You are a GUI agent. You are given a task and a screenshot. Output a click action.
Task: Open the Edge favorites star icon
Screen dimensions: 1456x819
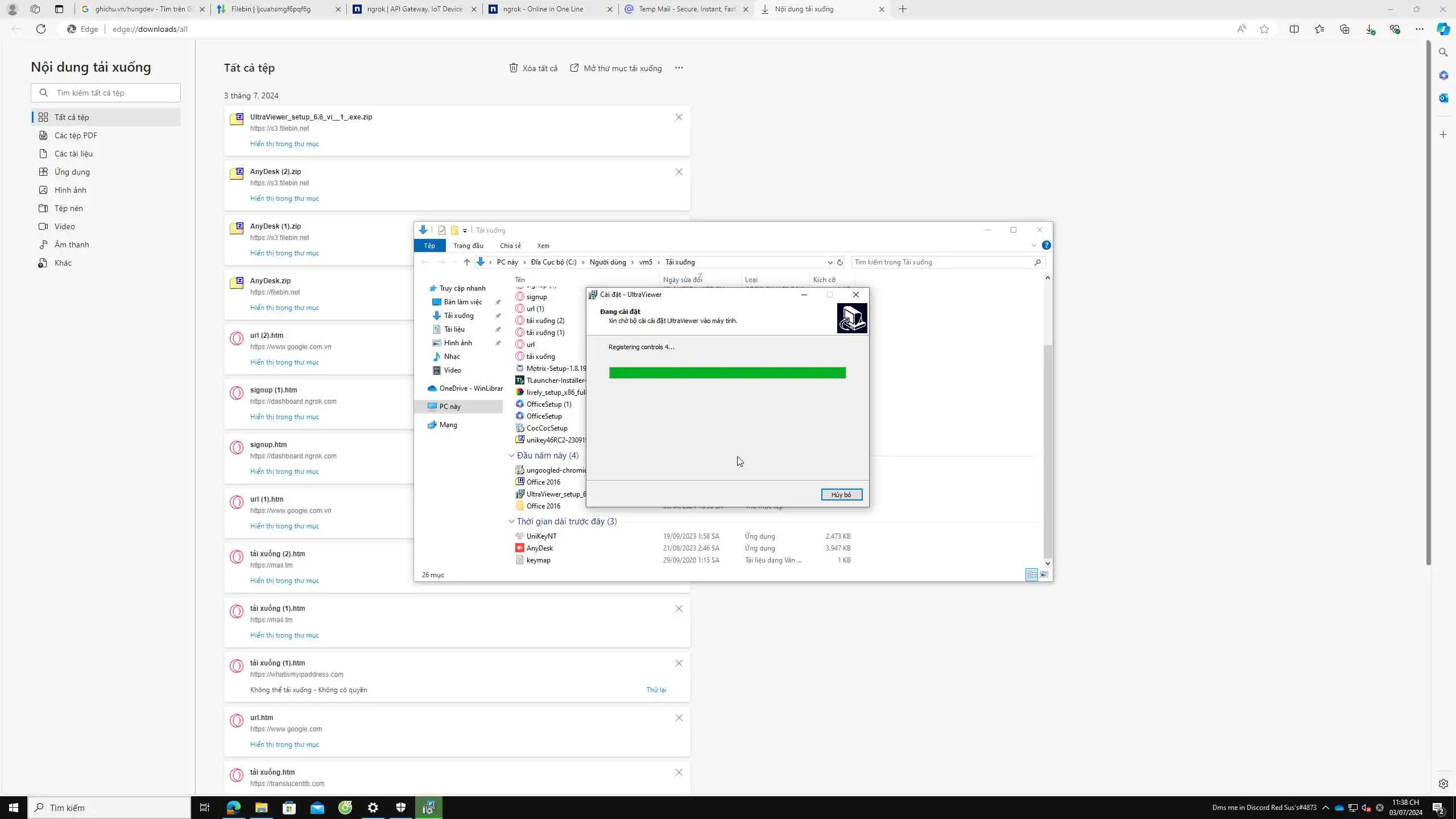tap(1319, 29)
